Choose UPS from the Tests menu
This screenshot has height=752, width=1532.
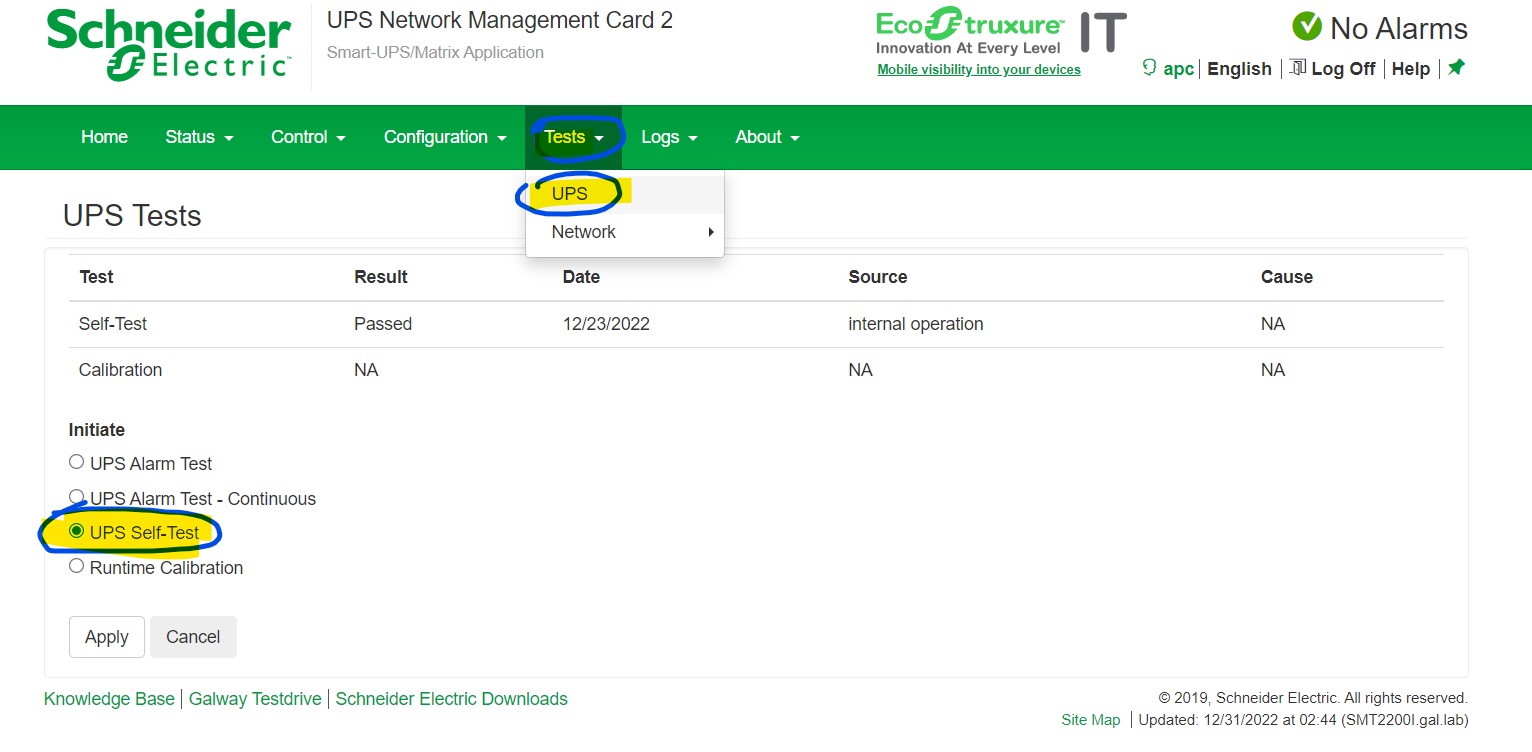coord(624,194)
